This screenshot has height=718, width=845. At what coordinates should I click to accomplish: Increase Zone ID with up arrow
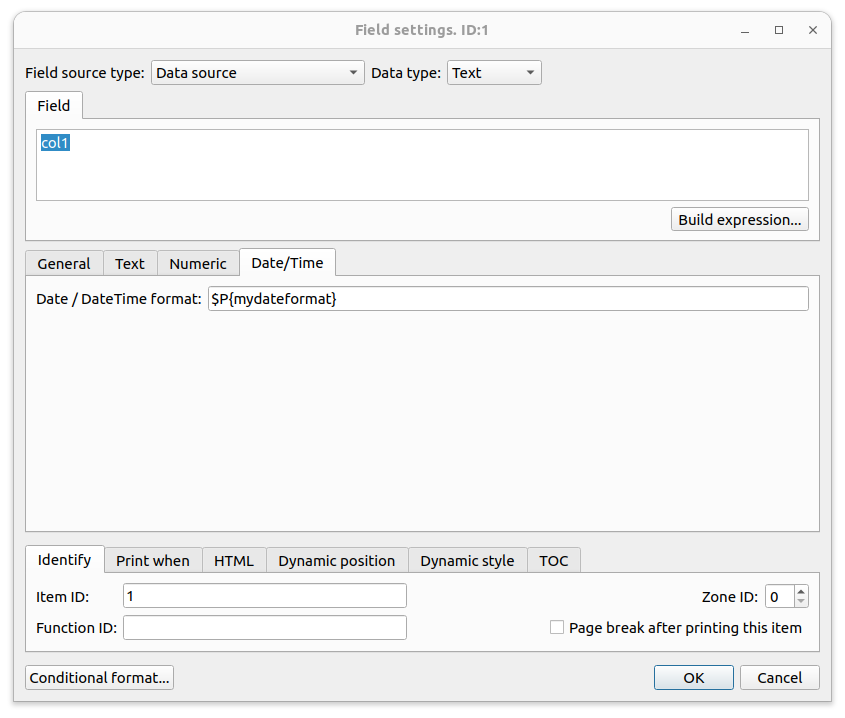coord(801,591)
